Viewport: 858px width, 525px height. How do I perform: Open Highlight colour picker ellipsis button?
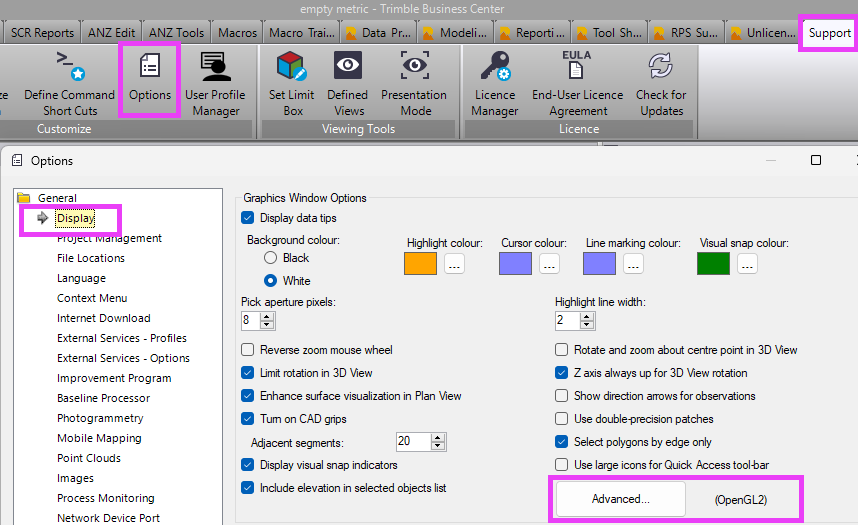click(x=454, y=264)
